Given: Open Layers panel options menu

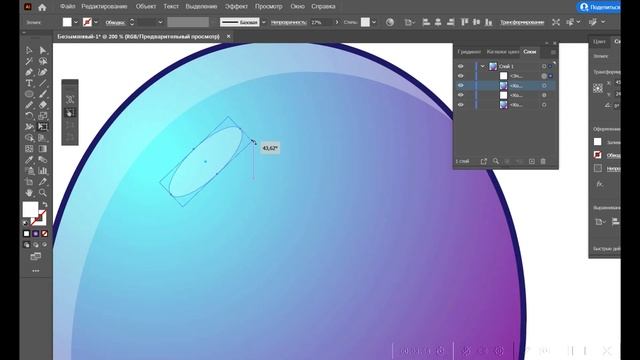Looking at the screenshot, I should click(x=553, y=52).
